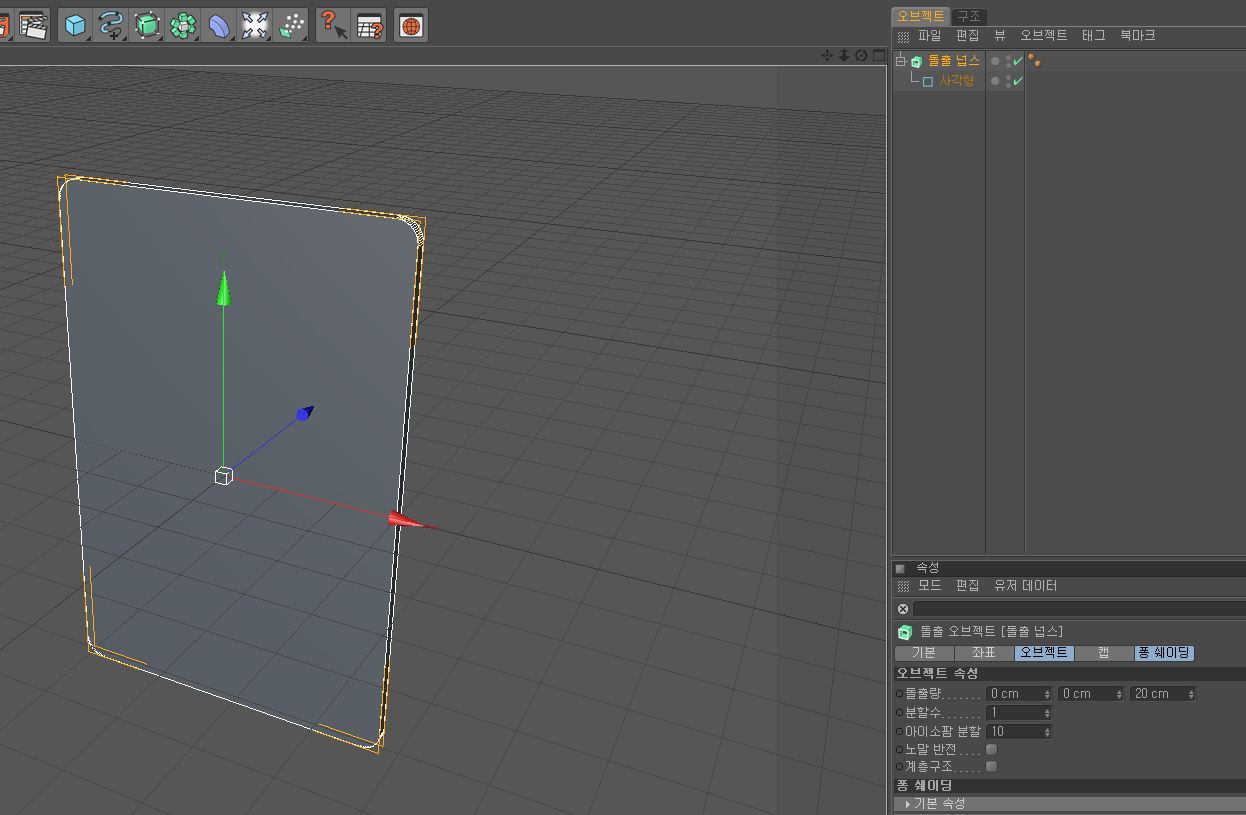Screen dimensions: 1246x815
Task: Toggle visibility dots of 돌출 넙스
Action: pos(1009,61)
